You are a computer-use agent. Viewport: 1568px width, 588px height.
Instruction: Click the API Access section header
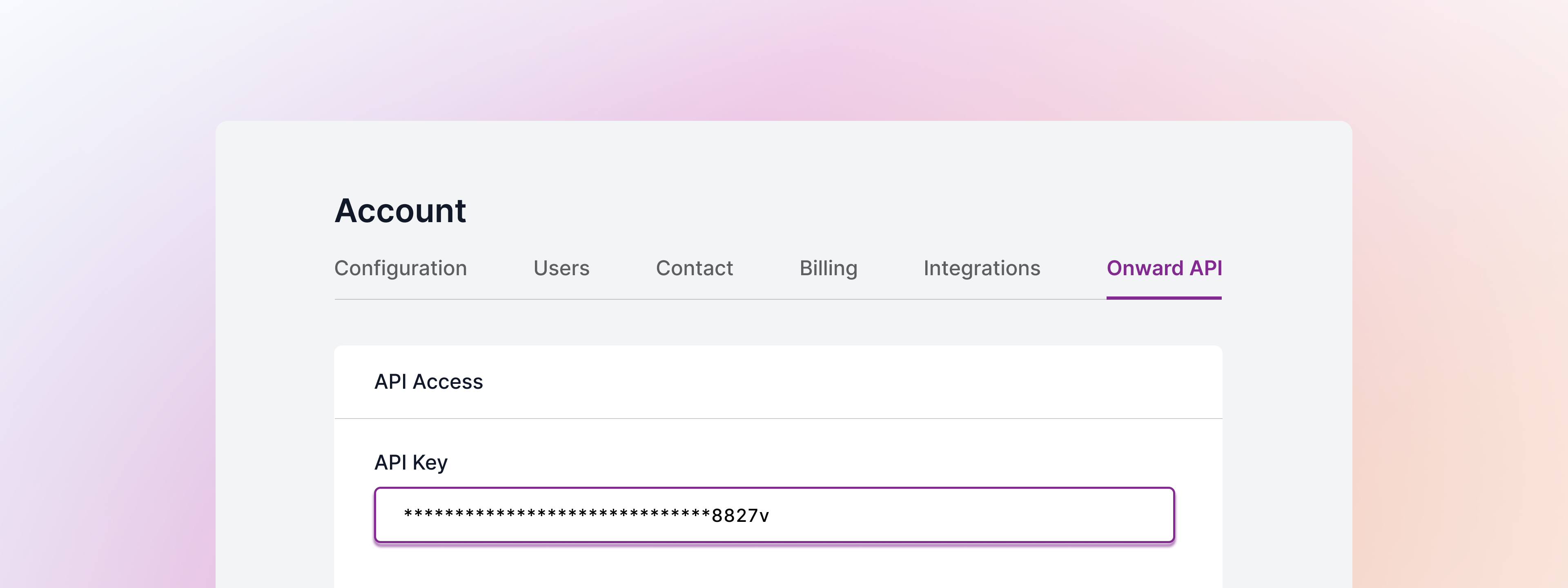(x=429, y=382)
